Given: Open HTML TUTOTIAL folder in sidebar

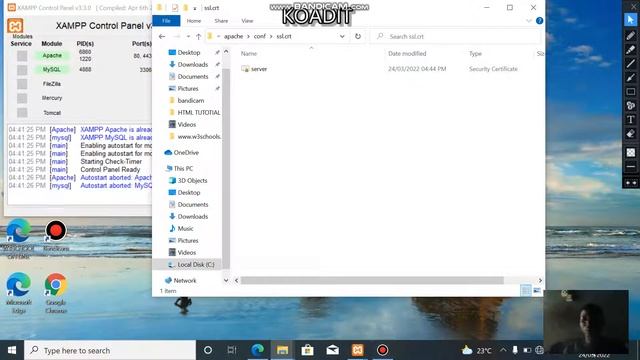Looking at the screenshot, I should [x=199, y=113].
